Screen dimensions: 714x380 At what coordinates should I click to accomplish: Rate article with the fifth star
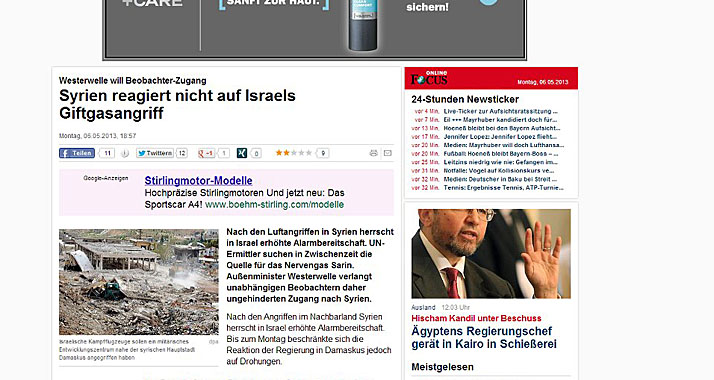tap(309, 153)
